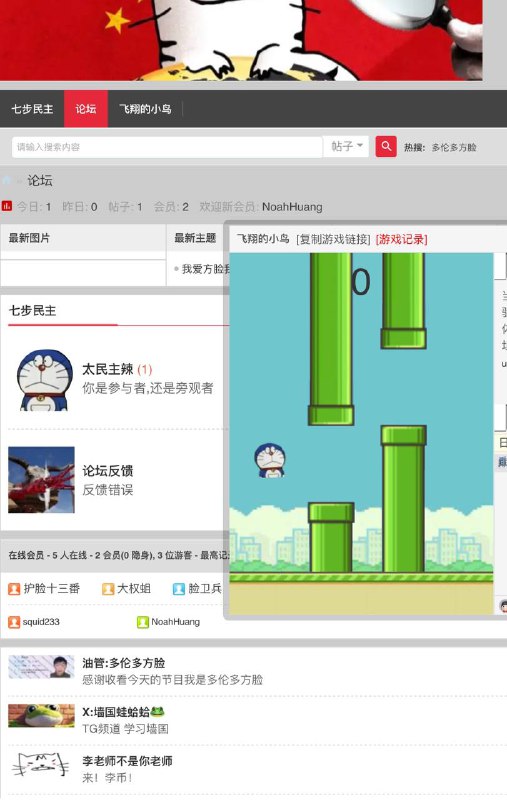Open the 油管:多伦多方脸 link
507x800 pixels.
pyautogui.click(x=123, y=663)
